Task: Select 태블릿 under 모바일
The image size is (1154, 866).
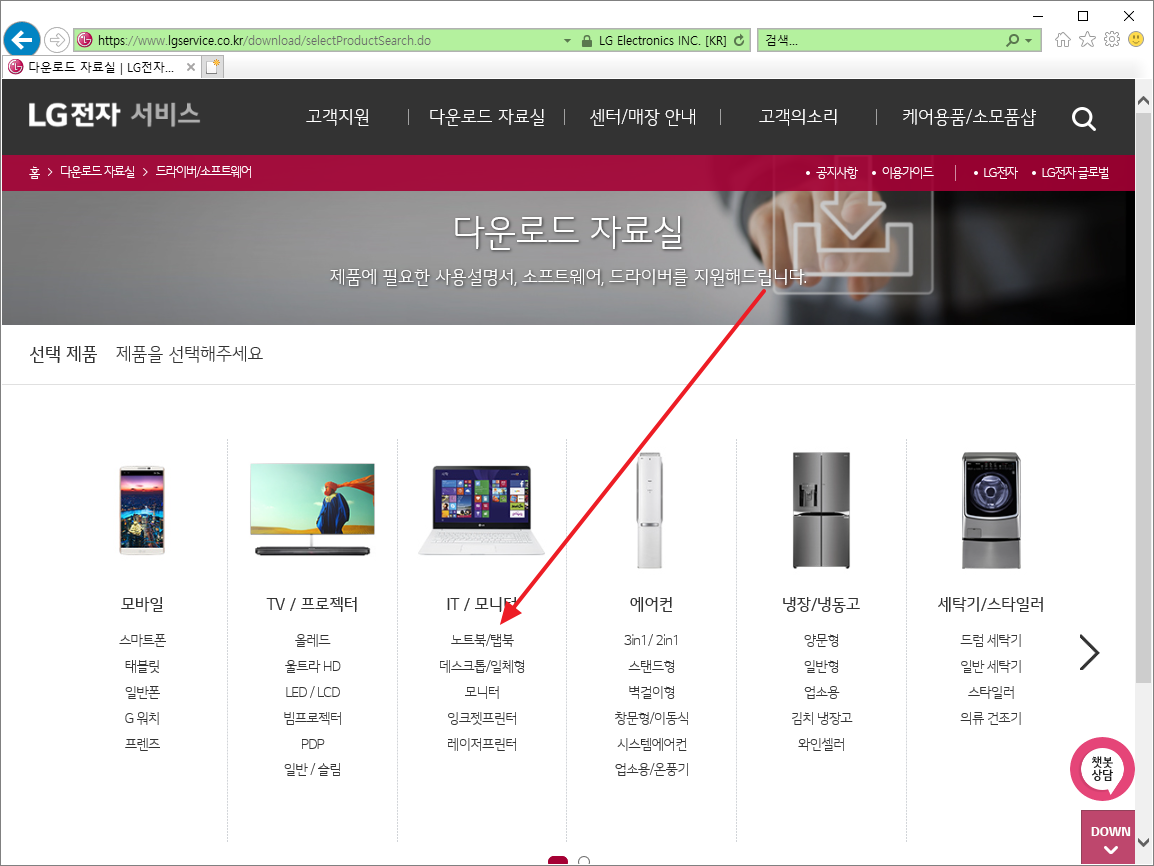Action: (x=142, y=666)
